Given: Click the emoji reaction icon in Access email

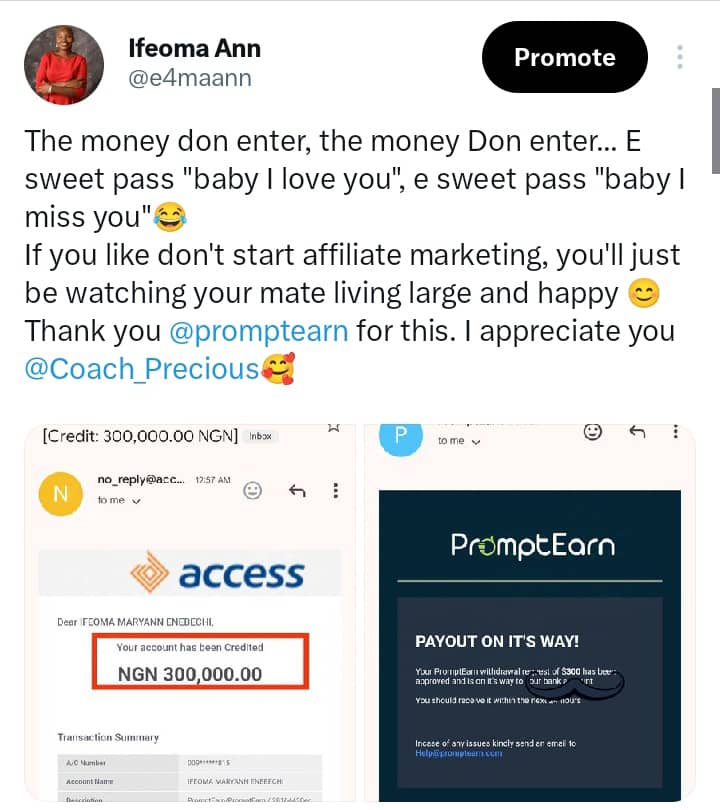Looking at the screenshot, I should [x=252, y=490].
